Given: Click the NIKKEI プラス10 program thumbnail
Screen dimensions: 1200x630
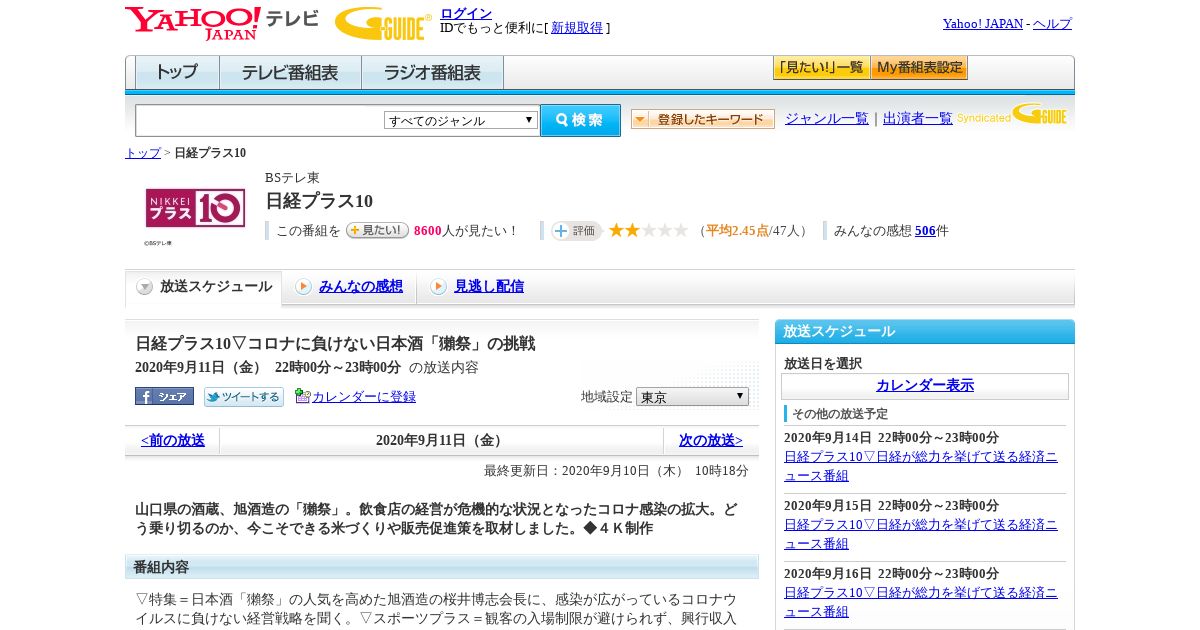Looking at the screenshot, I should [195, 208].
